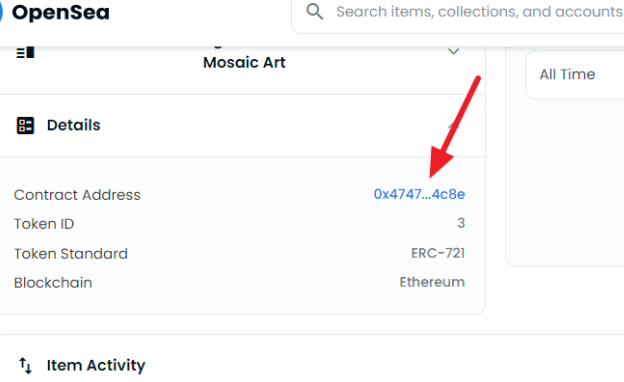Open contract address 0x4747...4c8e link
This screenshot has width=624, height=382.
pos(419,194)
